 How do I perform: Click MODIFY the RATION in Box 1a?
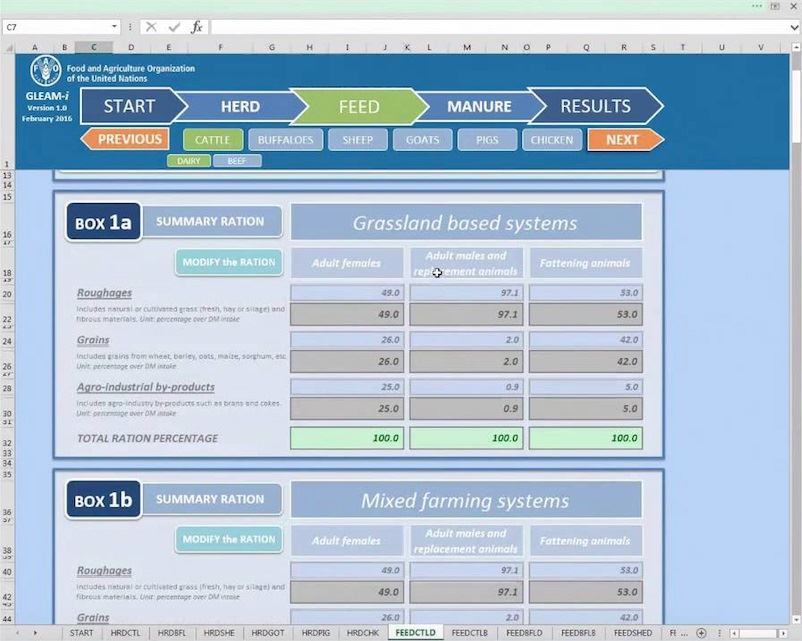pyautogui.click(x=228, y=262)
